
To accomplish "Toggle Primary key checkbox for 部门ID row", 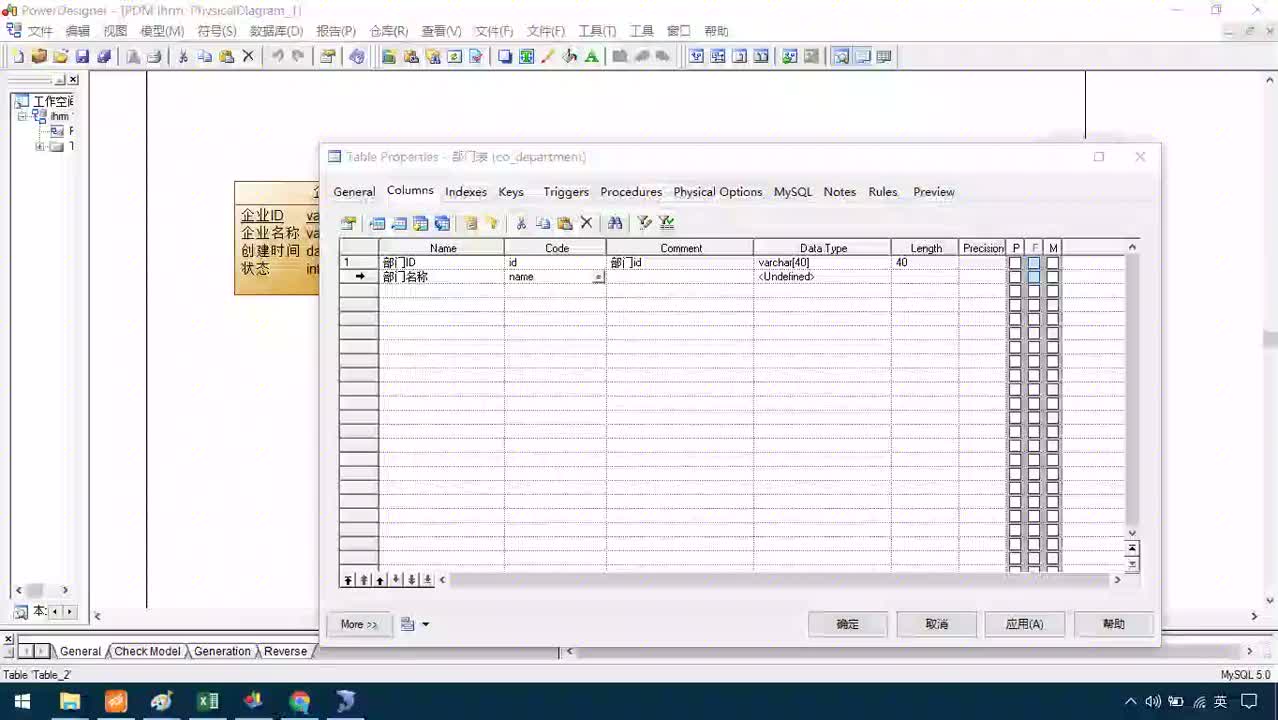I will (x=1015, y=263).
